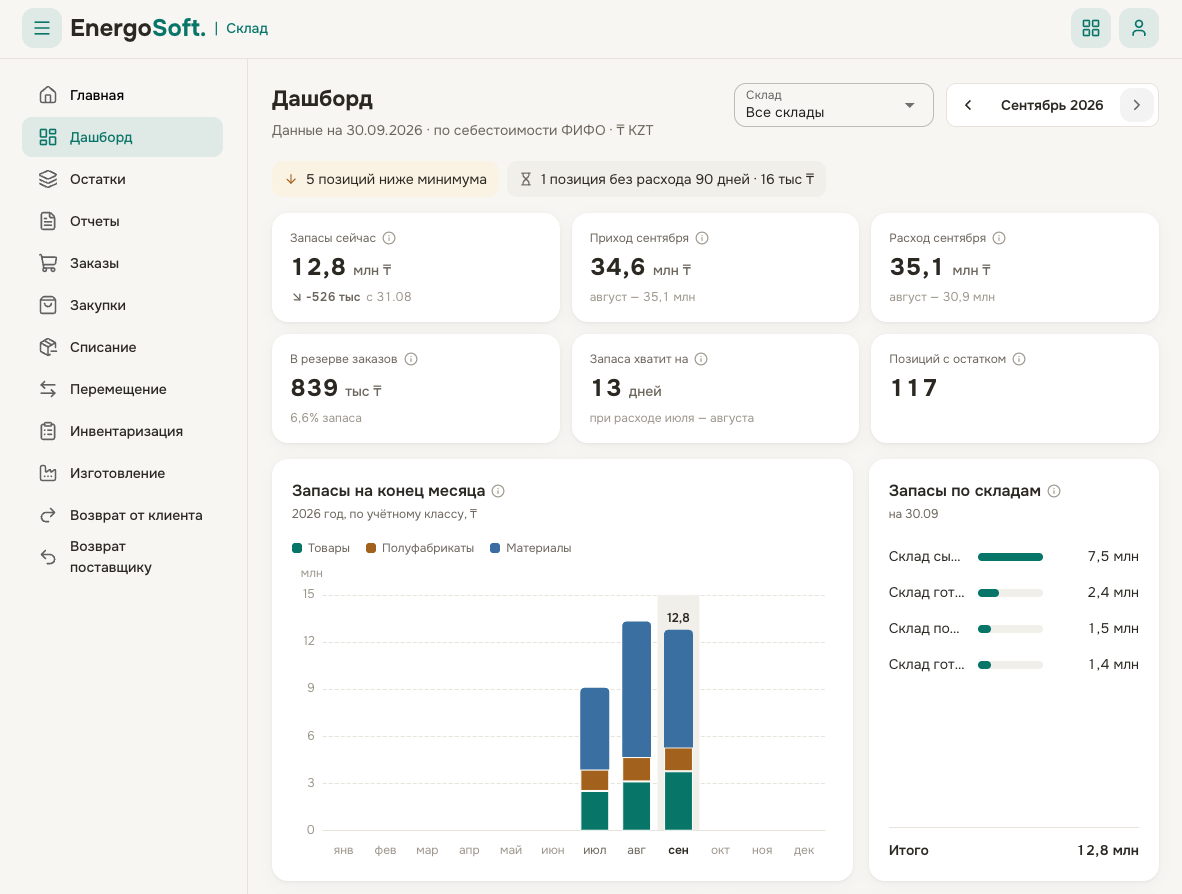Click info icon beside Запасы по складам
1182x894 pixels.
(1054, 491)
